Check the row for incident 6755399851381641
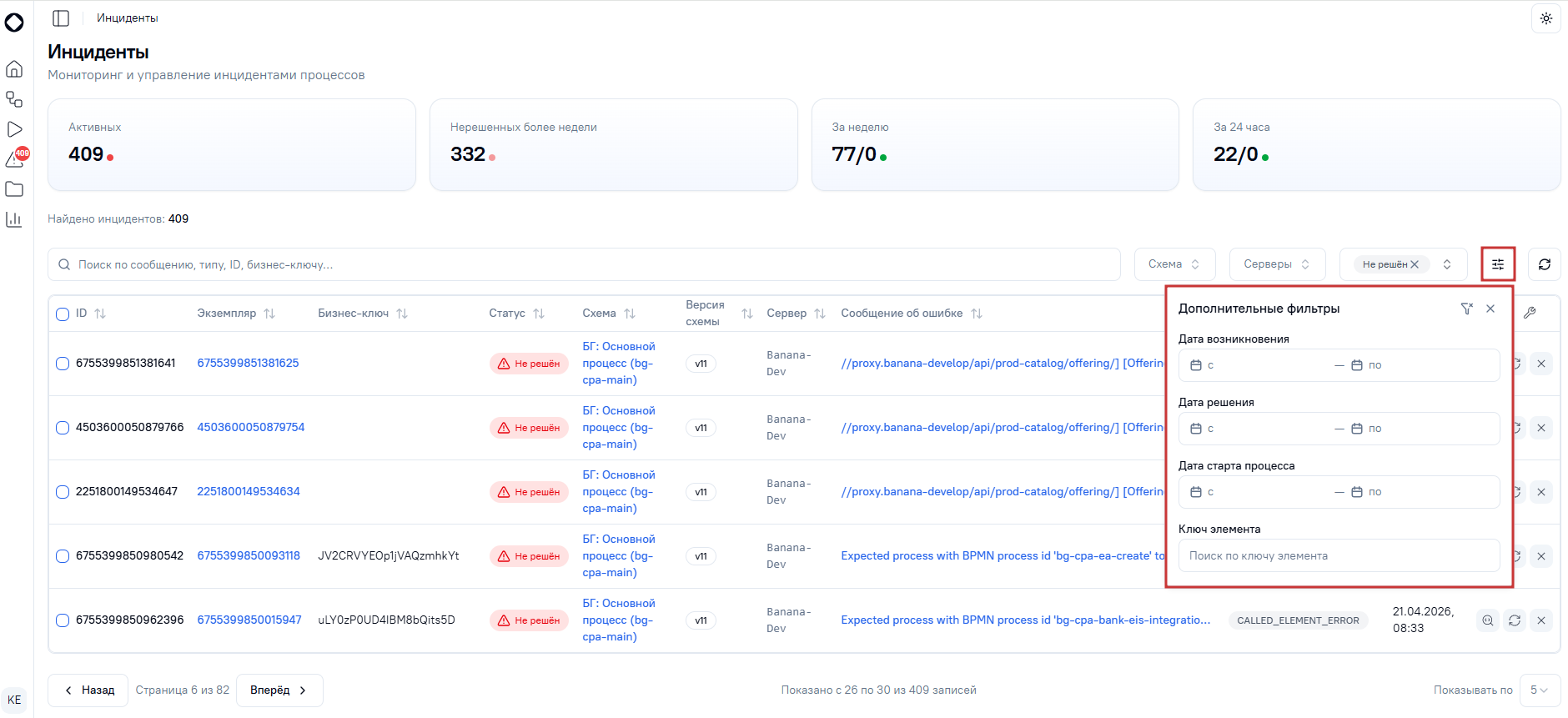1568x718 pixels. coord(63,364)
